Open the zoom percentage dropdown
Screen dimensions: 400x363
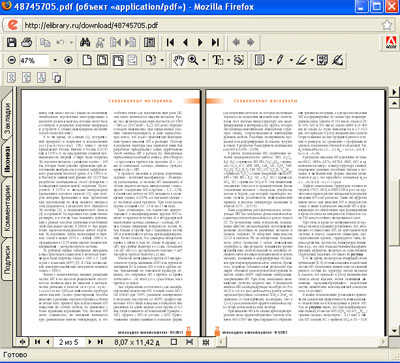point(55,61)
